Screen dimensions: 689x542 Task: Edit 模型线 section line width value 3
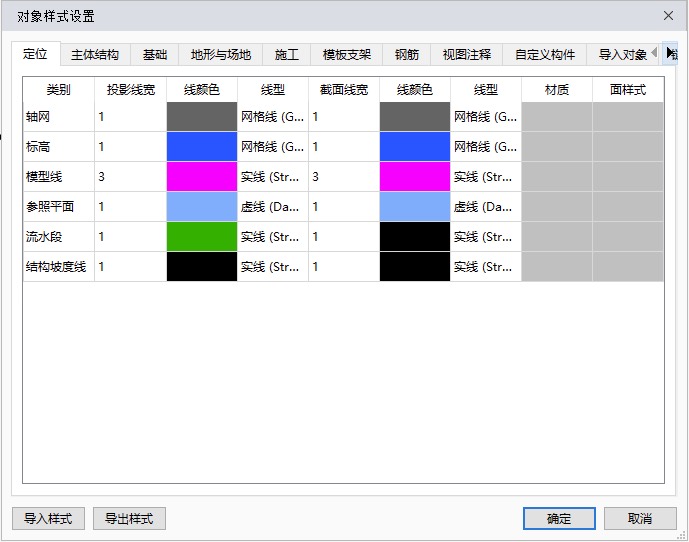pos(344,176)
